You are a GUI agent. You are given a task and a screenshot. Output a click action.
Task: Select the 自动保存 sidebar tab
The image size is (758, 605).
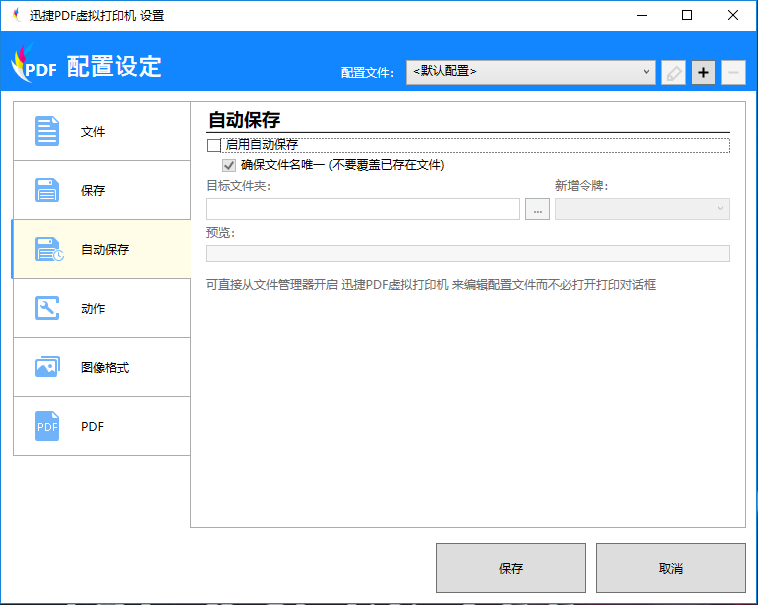(x=102, y=249)
